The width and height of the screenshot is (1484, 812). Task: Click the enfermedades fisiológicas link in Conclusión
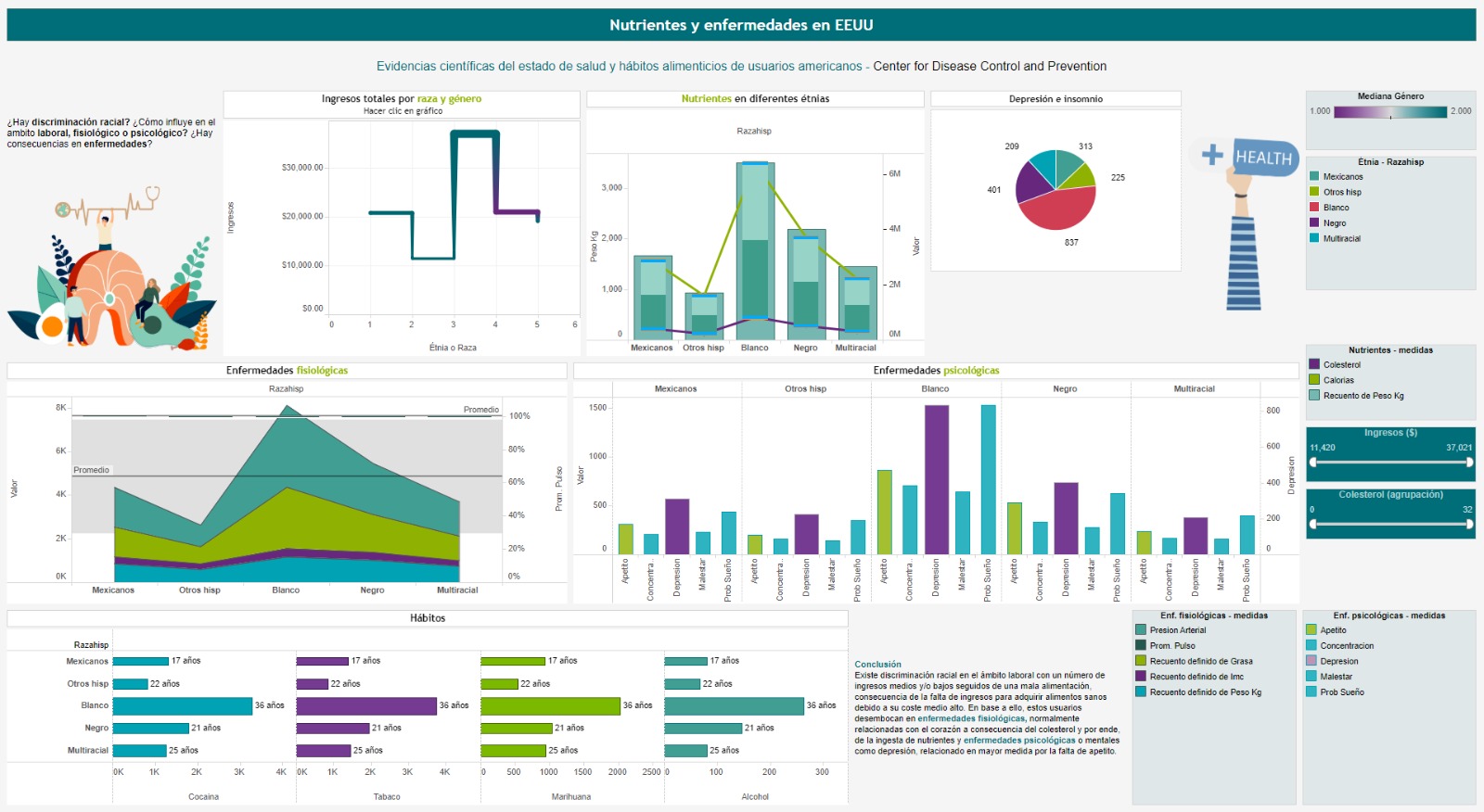[971, 718]
